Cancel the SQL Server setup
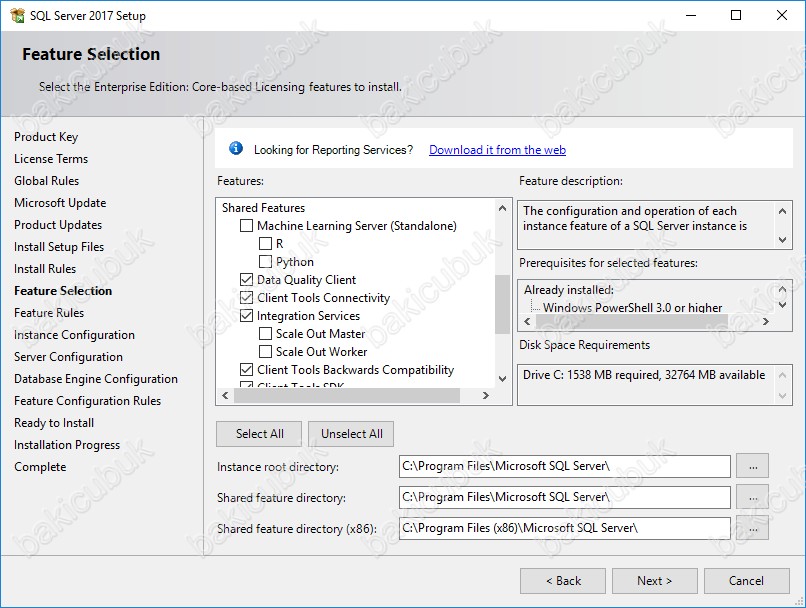Screen dimensions: 806x608 [747, 581]
